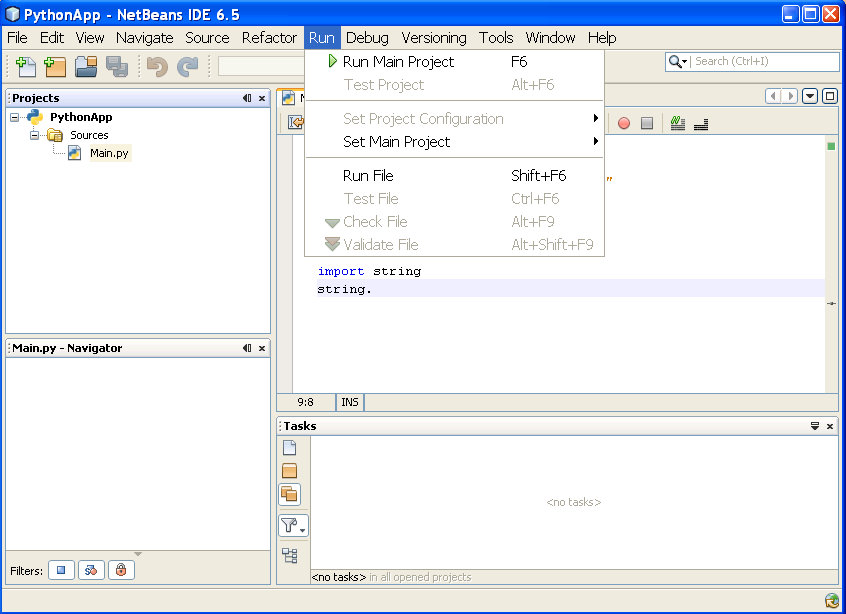The width and height of the screenshot is (846, 614).
Task: Click the stop macro recording icon
Action: [x=647, y=123]
